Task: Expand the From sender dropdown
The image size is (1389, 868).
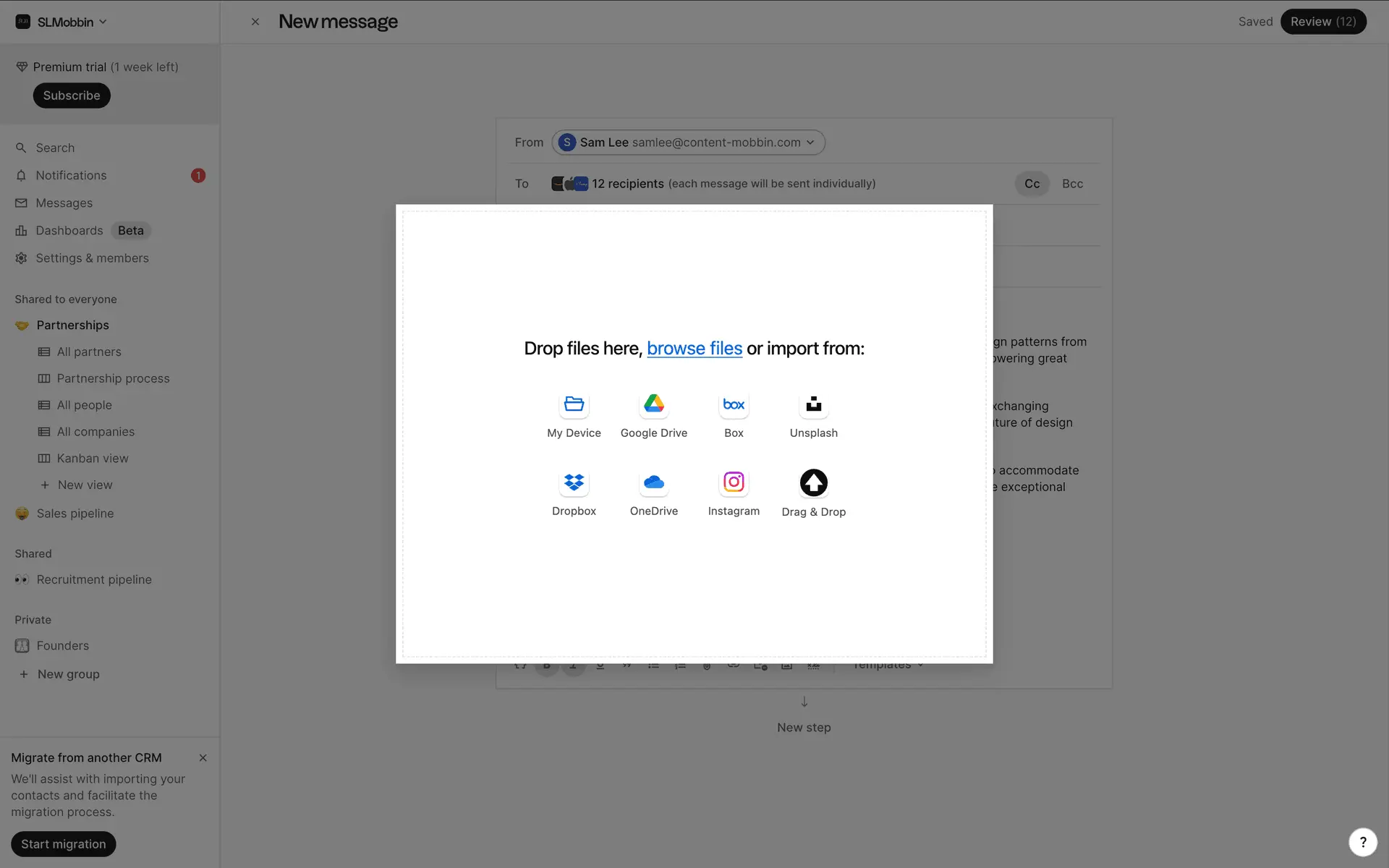Action: coord(688,142)
